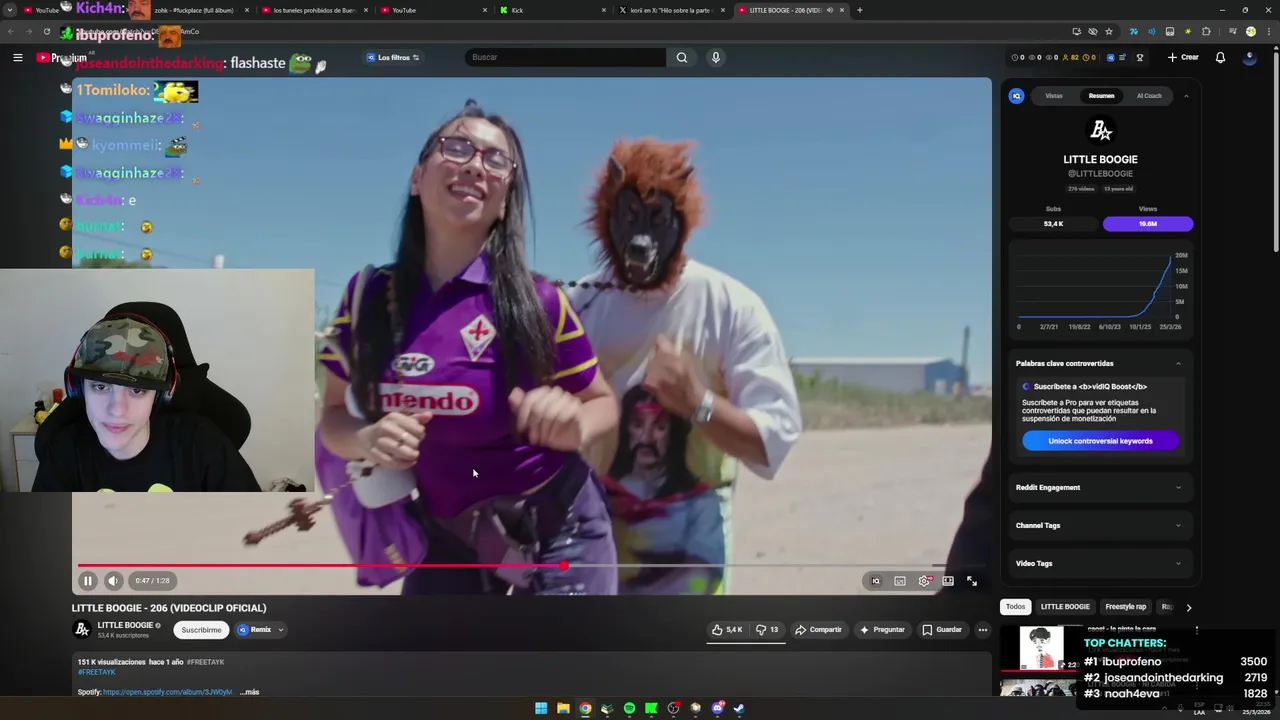Open the first recommended video thumbnail
The width and height of the screenshot is (1280, 720).
coord(1040,648)
